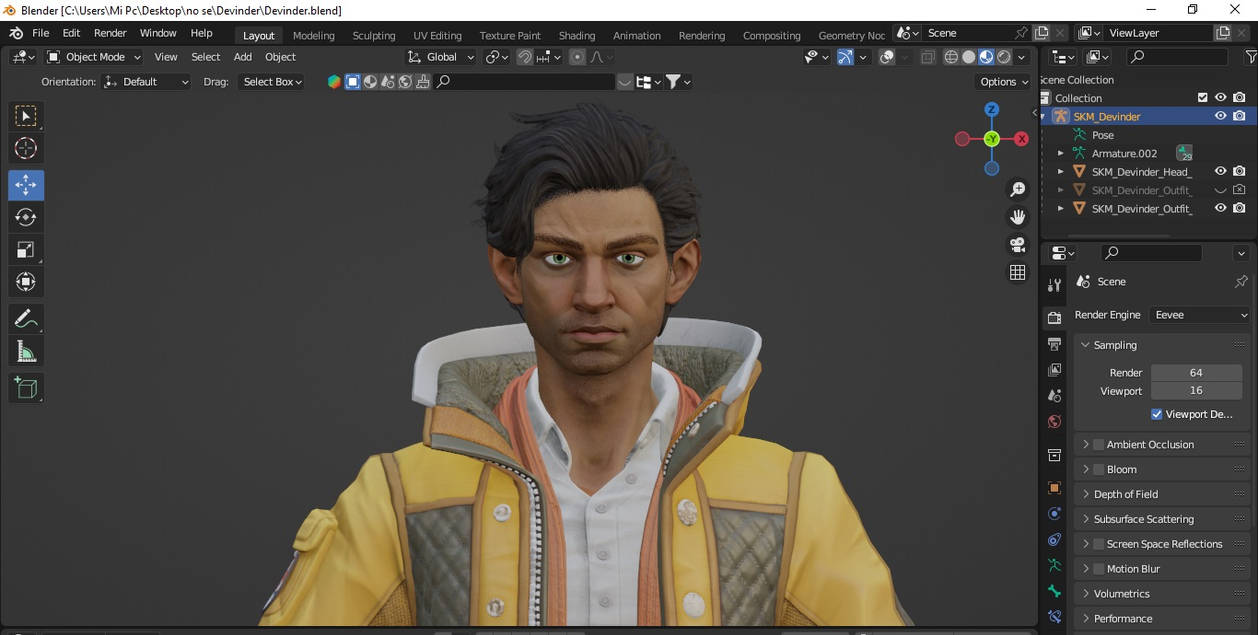Adjust the Render samples field

point(1195,372)
